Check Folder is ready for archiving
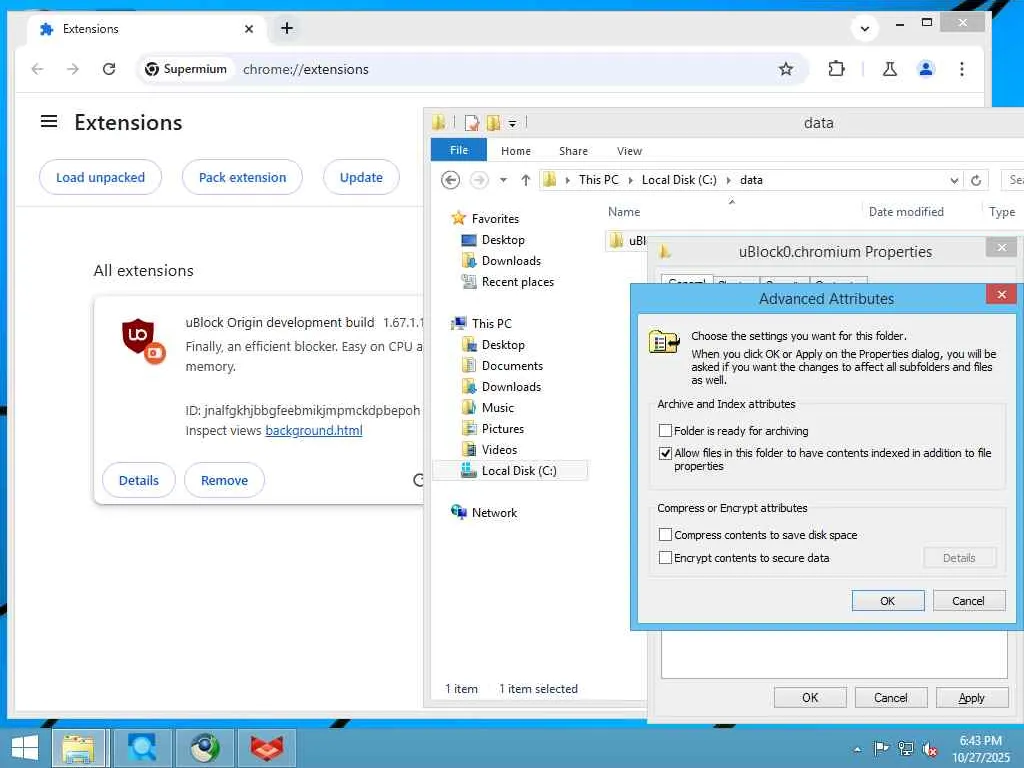 click(665, 430)
